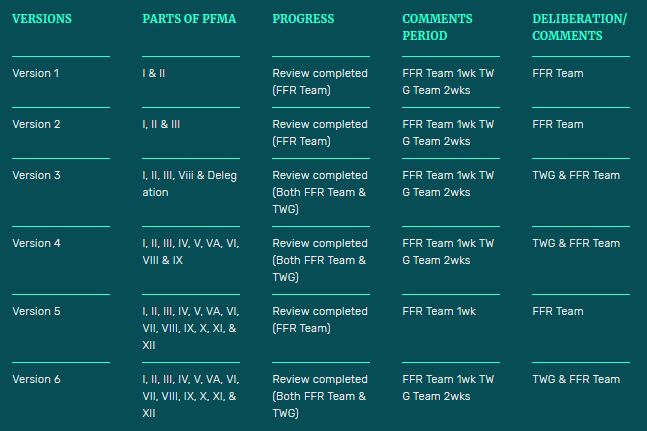Image resolution: width=647 pixels, height=431 pixels.
Task: Click the PARTS OF PFMA column header
Action: coord(187,19)
